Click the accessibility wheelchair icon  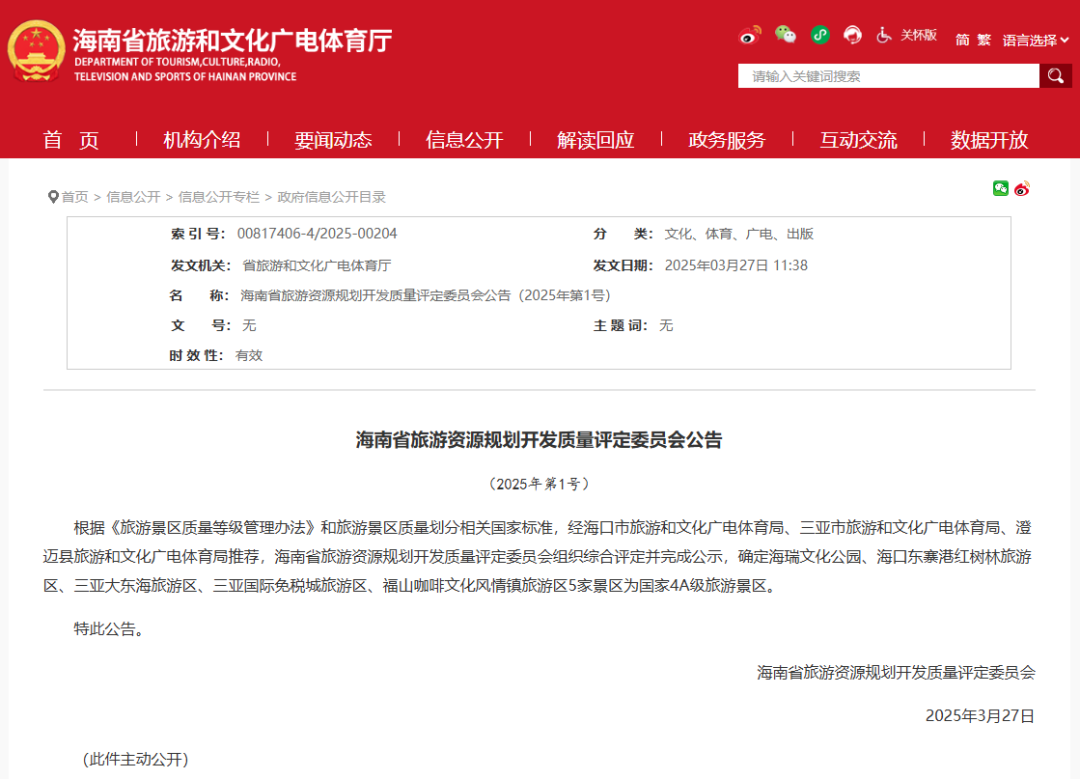pos(883,35)
